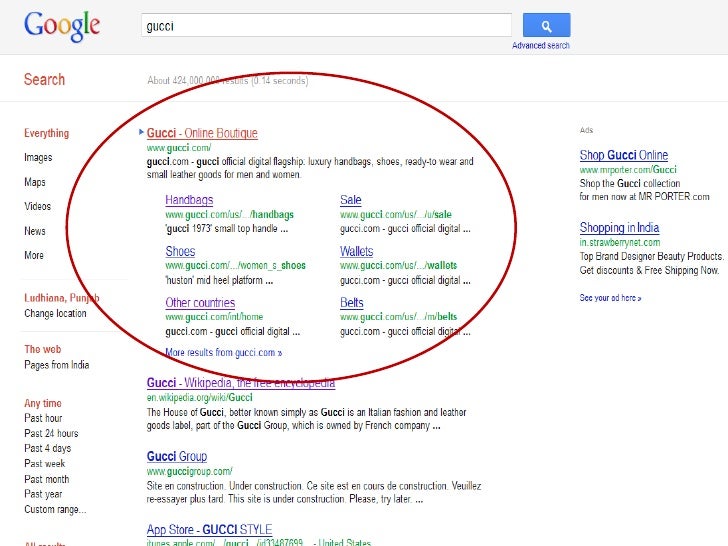This screenshot has width=728, height=546.
Task: Open the Shop Gucci Online ad
Action: [624, 155]
